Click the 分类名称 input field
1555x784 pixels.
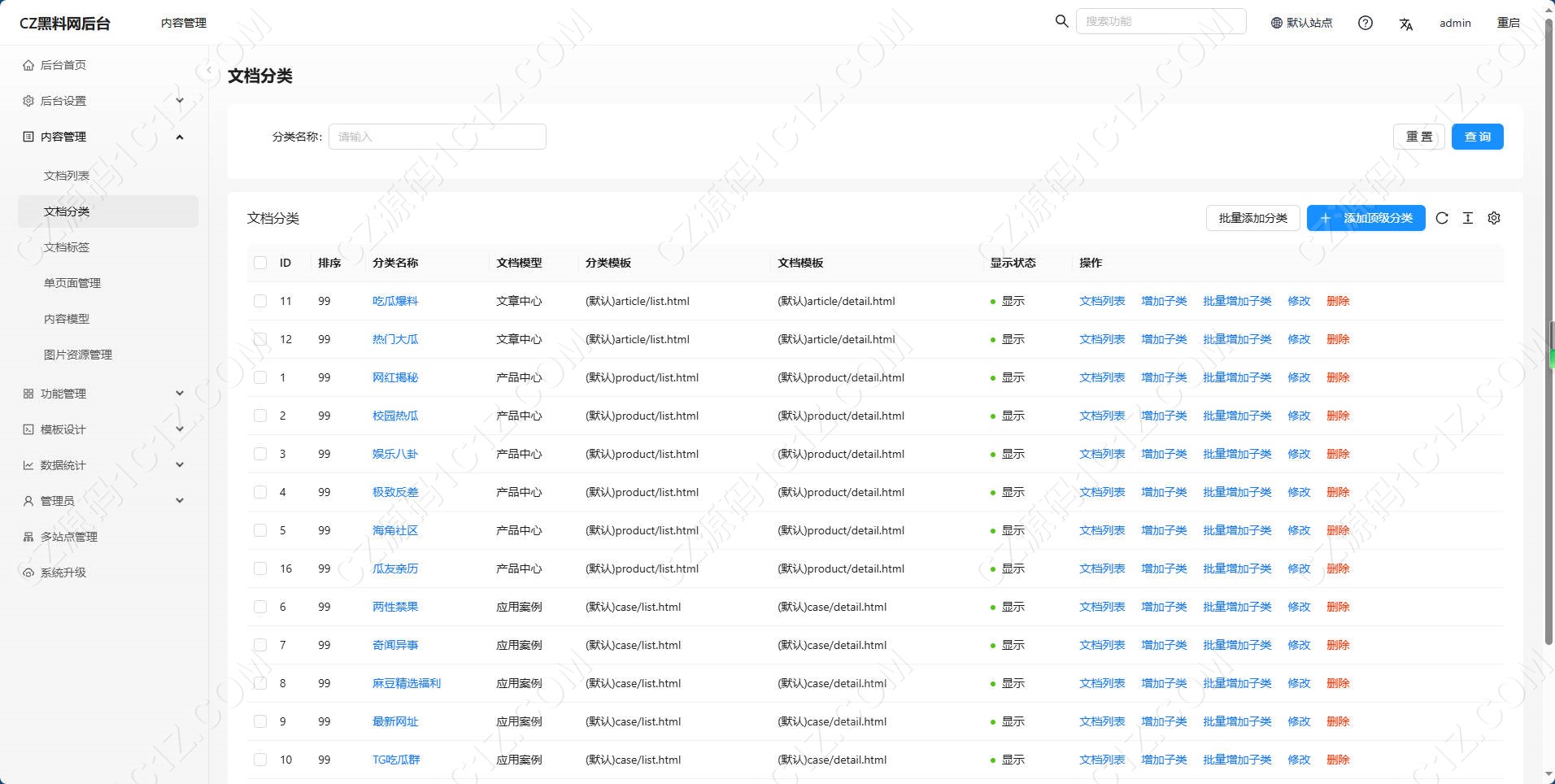click(x=437, y=137)
